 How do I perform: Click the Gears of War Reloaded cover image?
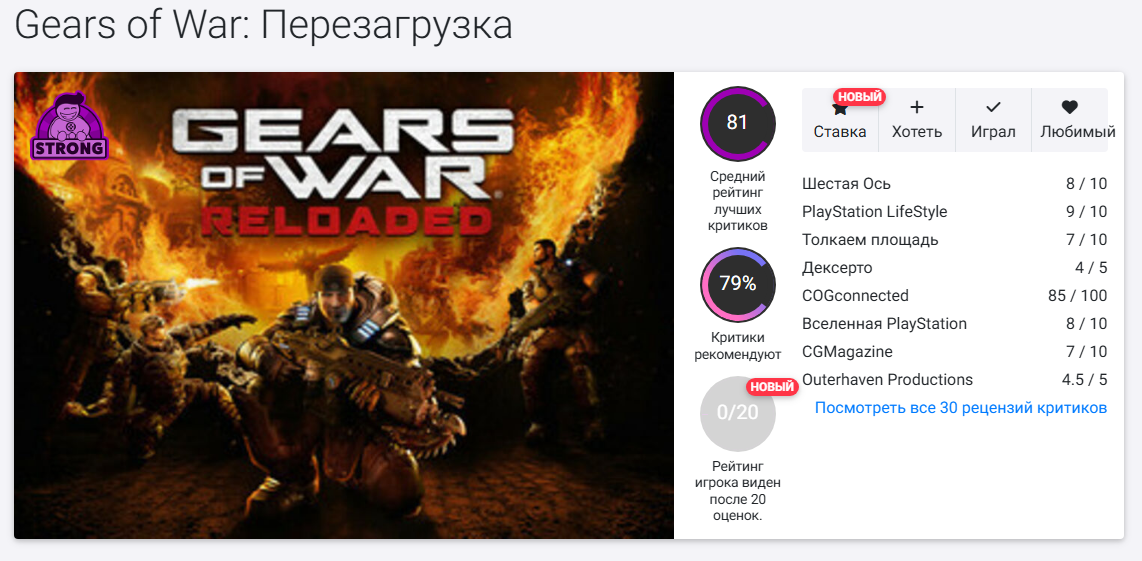(x=344, y=305)
